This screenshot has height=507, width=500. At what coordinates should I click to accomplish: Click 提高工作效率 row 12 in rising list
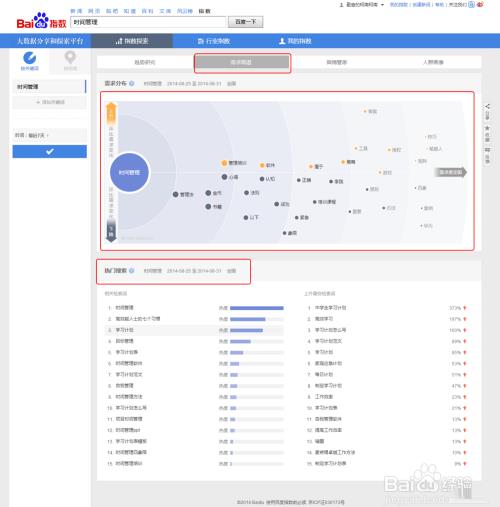pyautogui.click(x=328, y=430)
